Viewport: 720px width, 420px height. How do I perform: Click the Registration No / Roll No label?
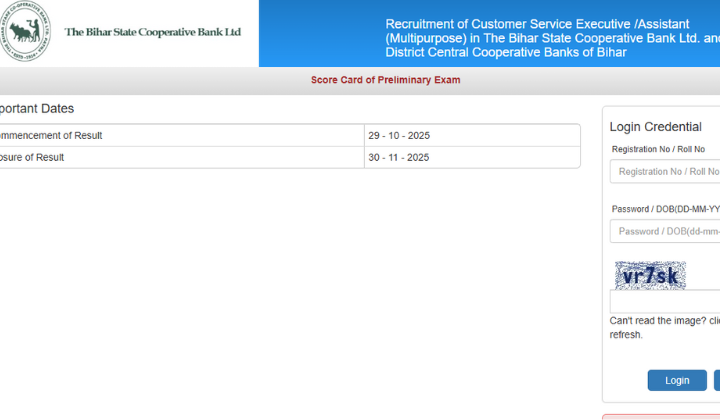[658, 149]
